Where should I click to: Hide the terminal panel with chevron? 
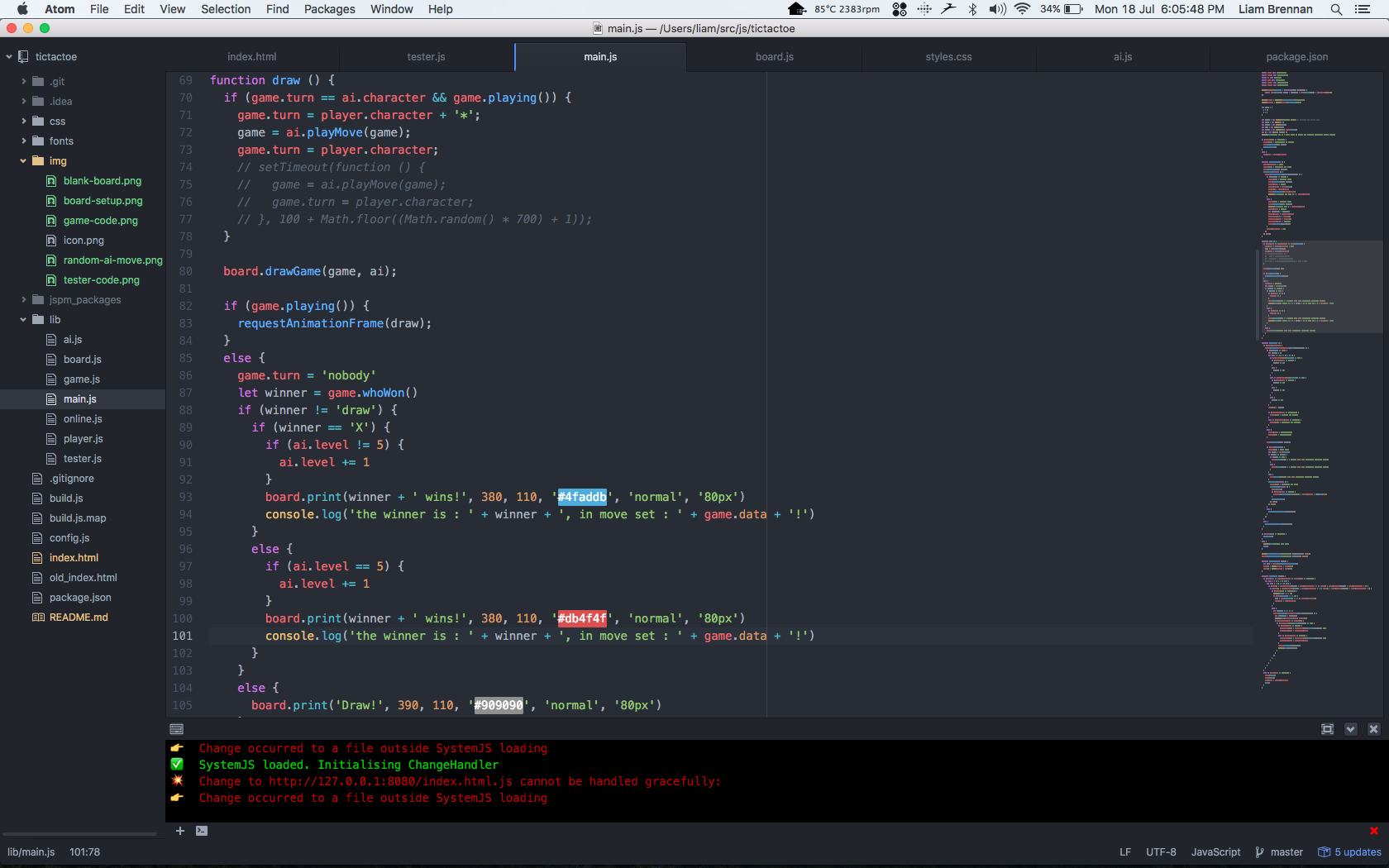click(x=1350, y=729)
